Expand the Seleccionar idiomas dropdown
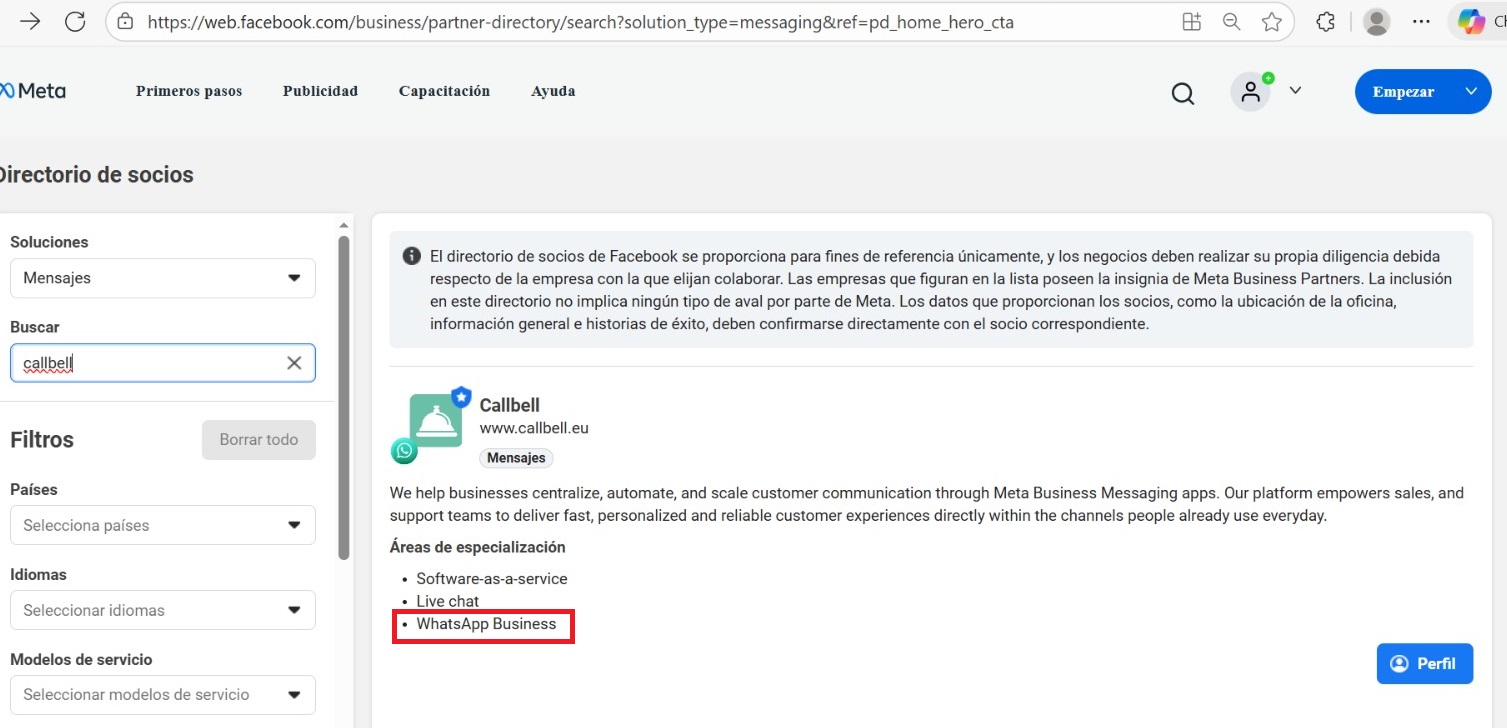 [162, 610]
